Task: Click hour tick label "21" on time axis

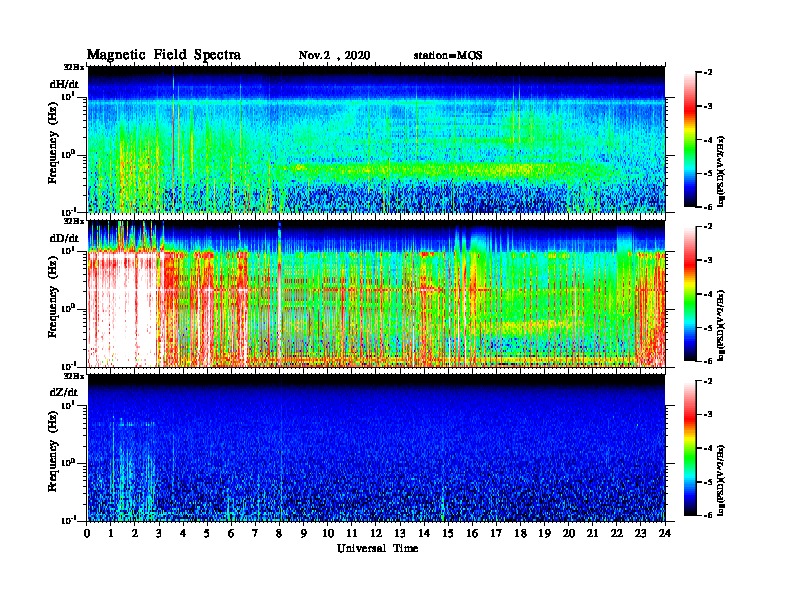Action: tap(592, 534)
